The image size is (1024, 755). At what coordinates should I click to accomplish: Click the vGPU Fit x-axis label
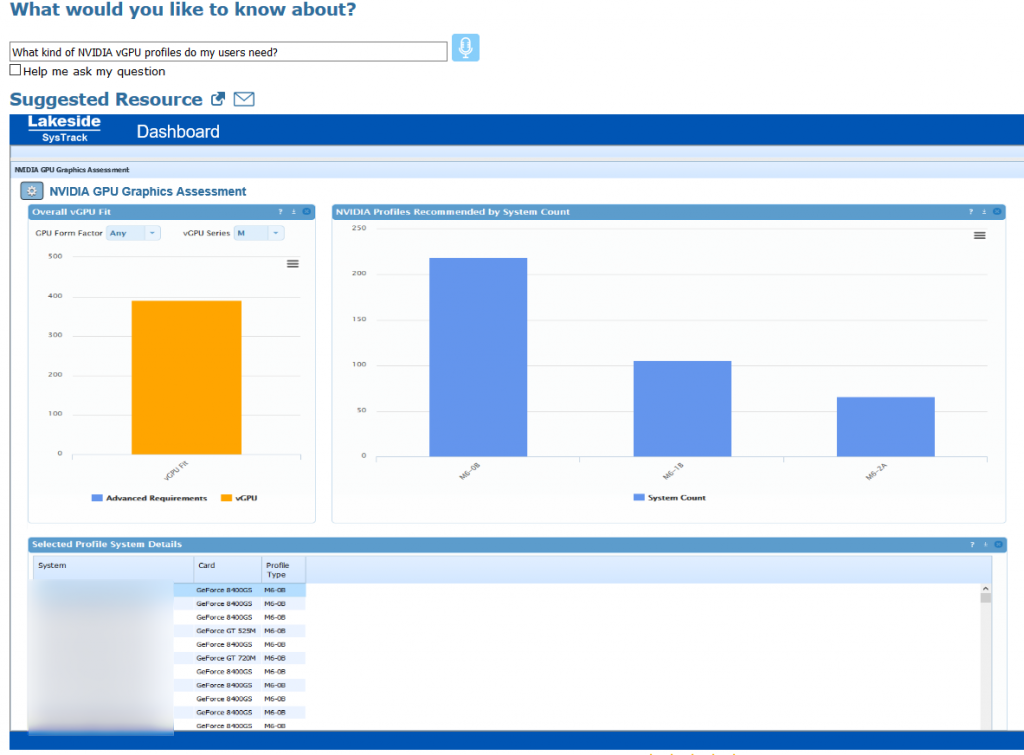coord(176,470)
